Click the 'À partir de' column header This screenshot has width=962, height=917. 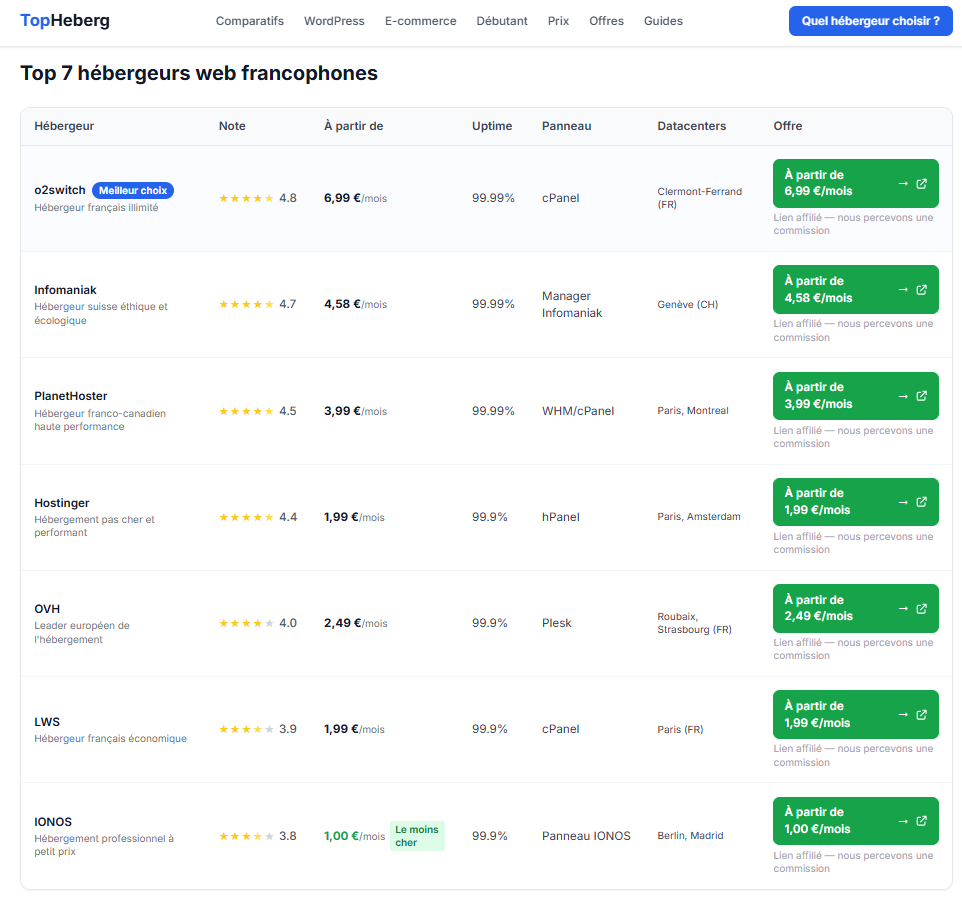tap(353, 126)
